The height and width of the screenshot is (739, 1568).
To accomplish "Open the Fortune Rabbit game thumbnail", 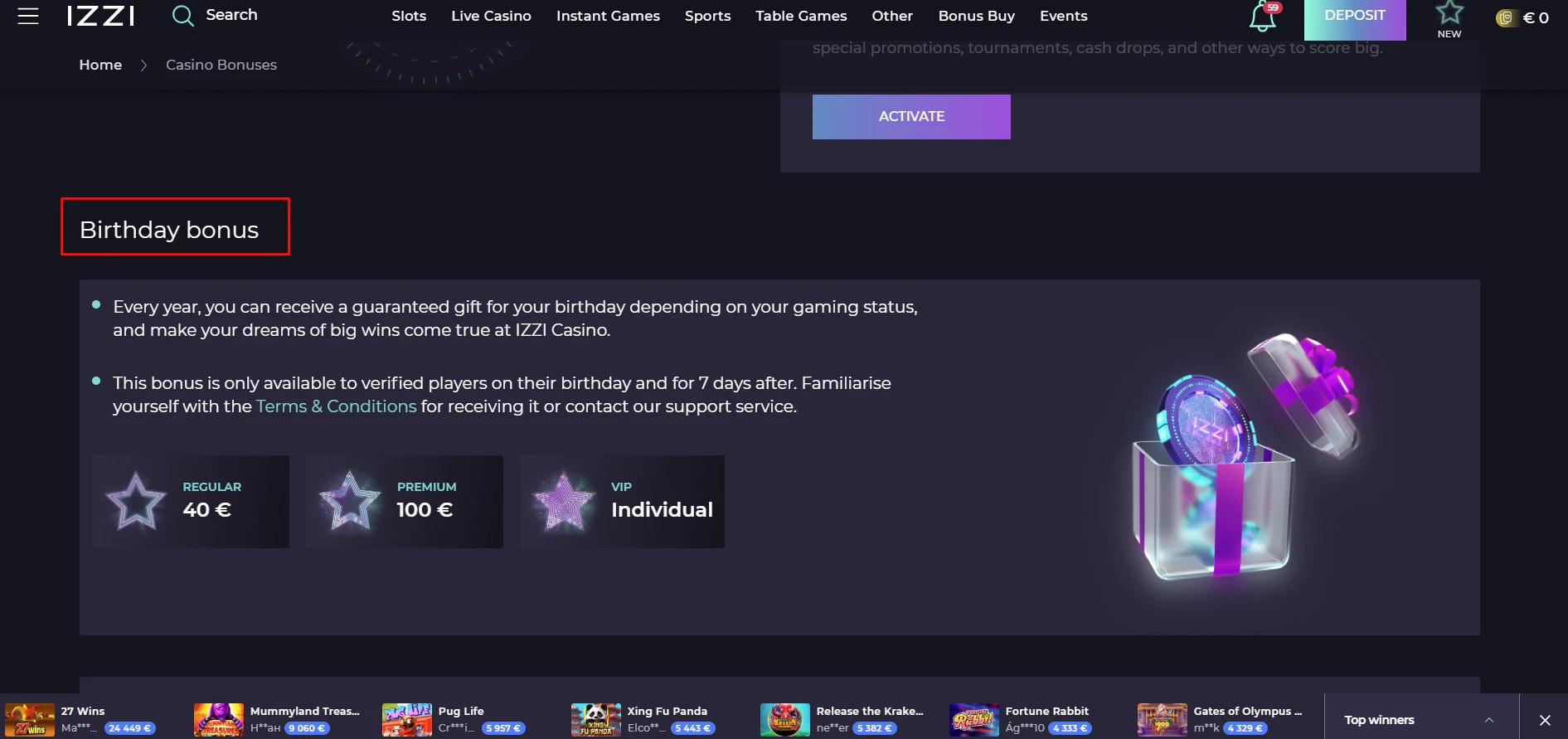I will pyautogui.click(x=974, y=720).
